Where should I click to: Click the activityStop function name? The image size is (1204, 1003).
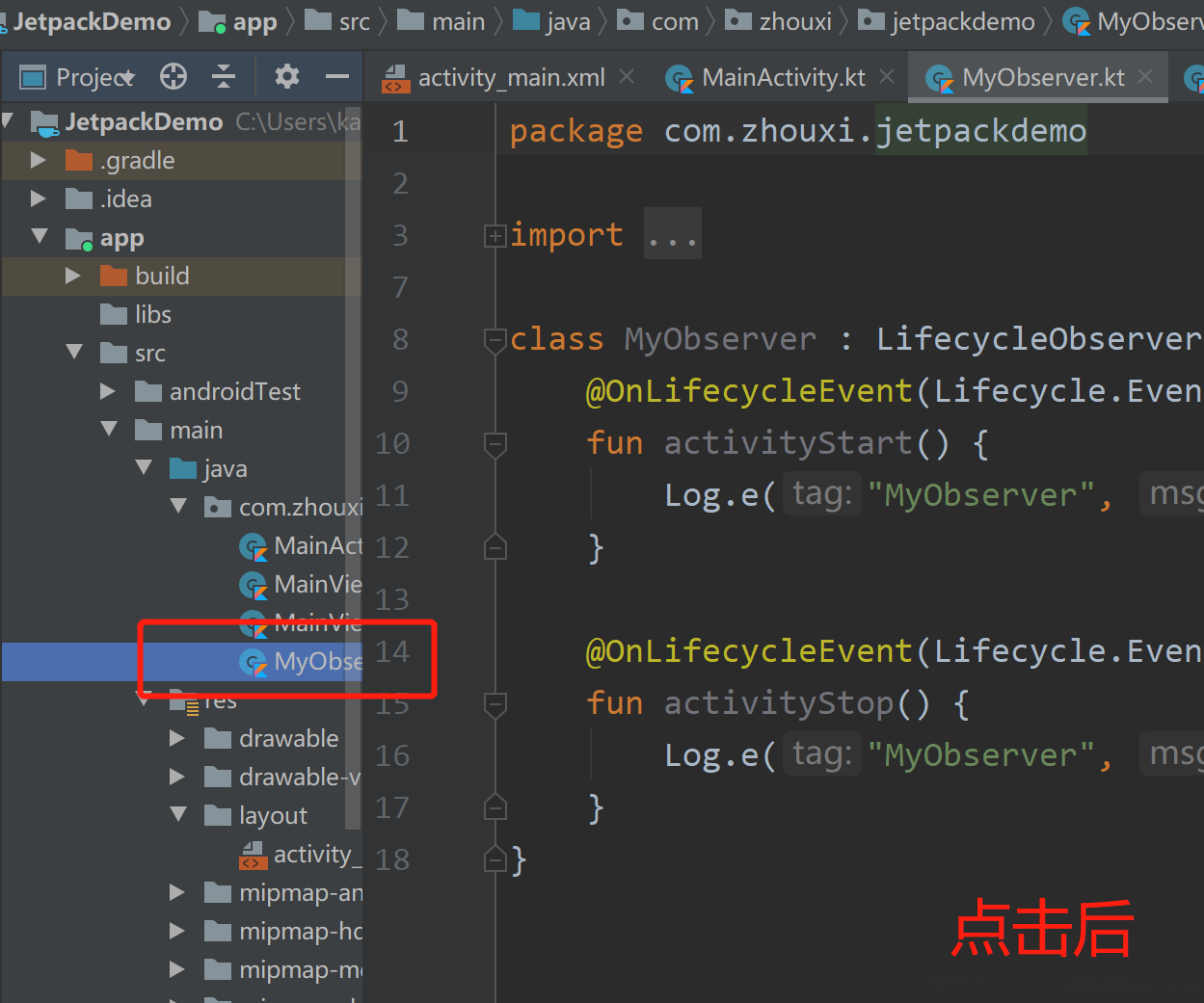(778, 703)
